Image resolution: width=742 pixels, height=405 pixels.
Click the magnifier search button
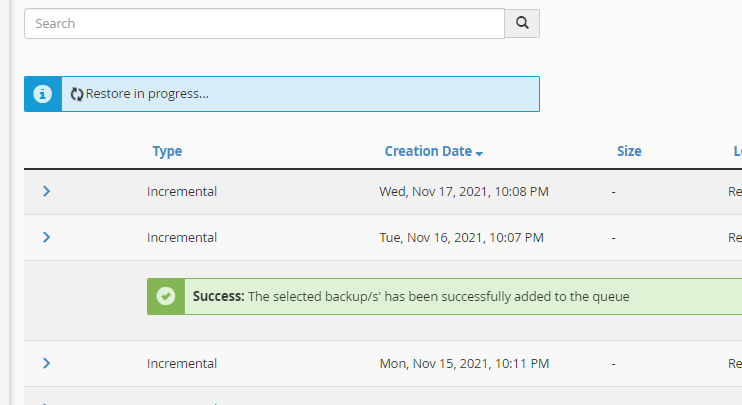click(x=521, y=23)
